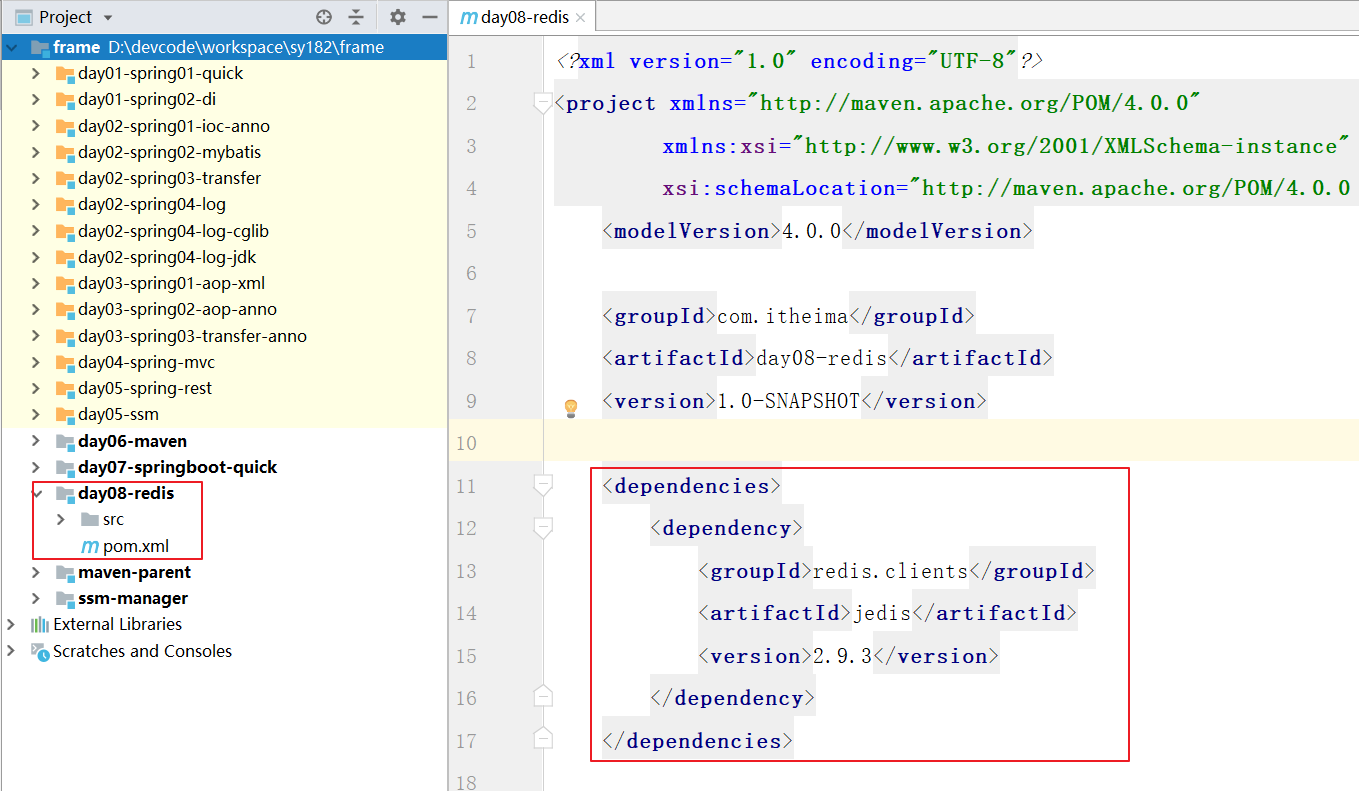Viewport: 1359px width, 791px height.
Task: Click the Maven icon beside pom.xml
Action: pos(89,546)
